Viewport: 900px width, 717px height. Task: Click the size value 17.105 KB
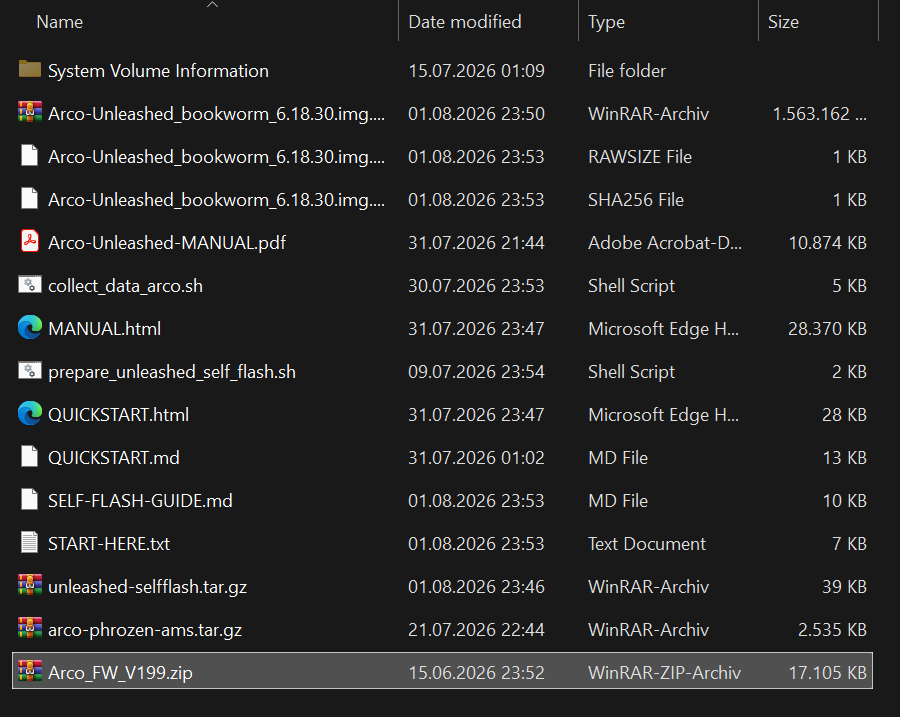pos(828,673)
